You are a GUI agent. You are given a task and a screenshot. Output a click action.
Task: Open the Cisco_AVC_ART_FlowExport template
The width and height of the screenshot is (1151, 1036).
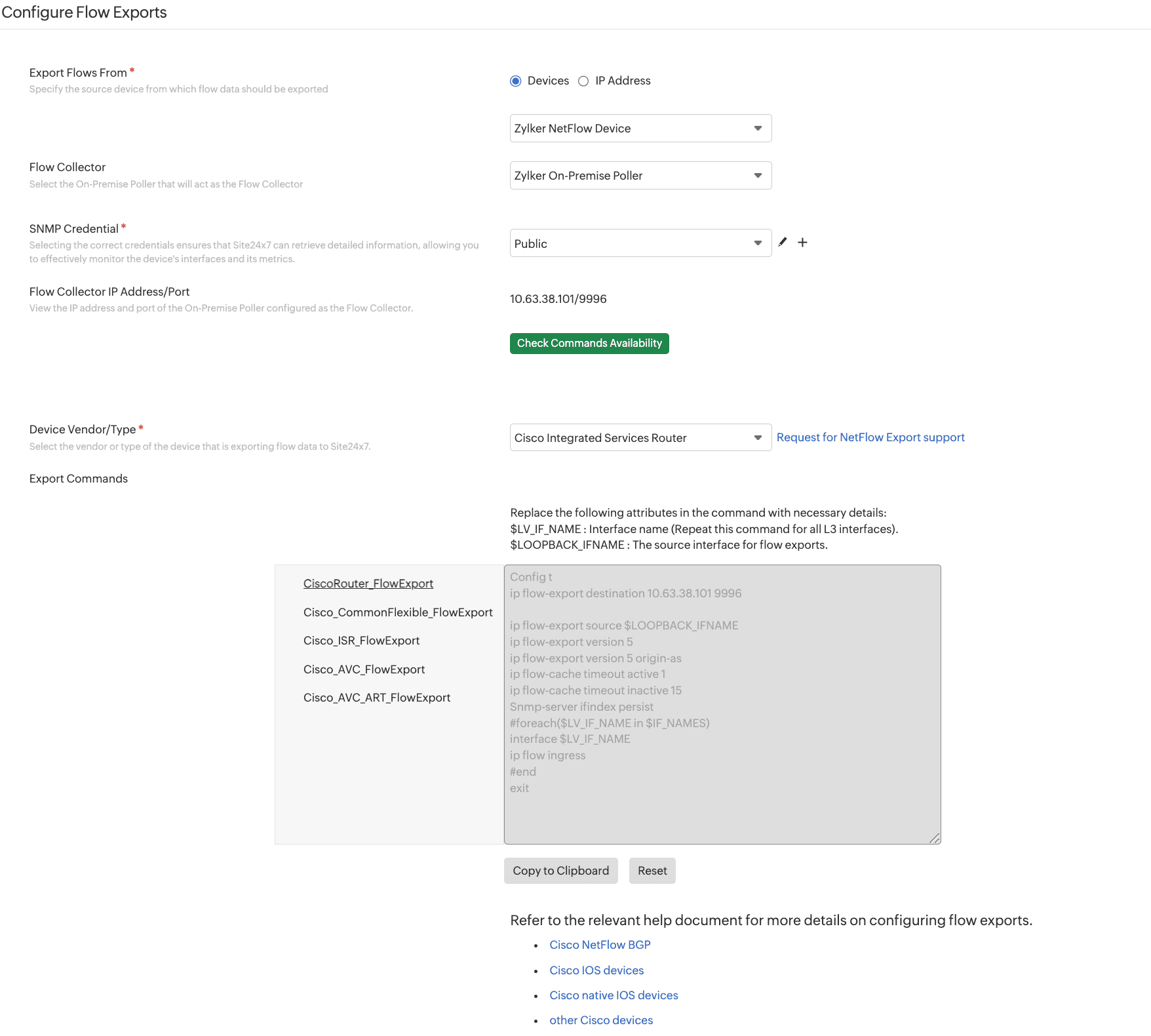point(377,698)
